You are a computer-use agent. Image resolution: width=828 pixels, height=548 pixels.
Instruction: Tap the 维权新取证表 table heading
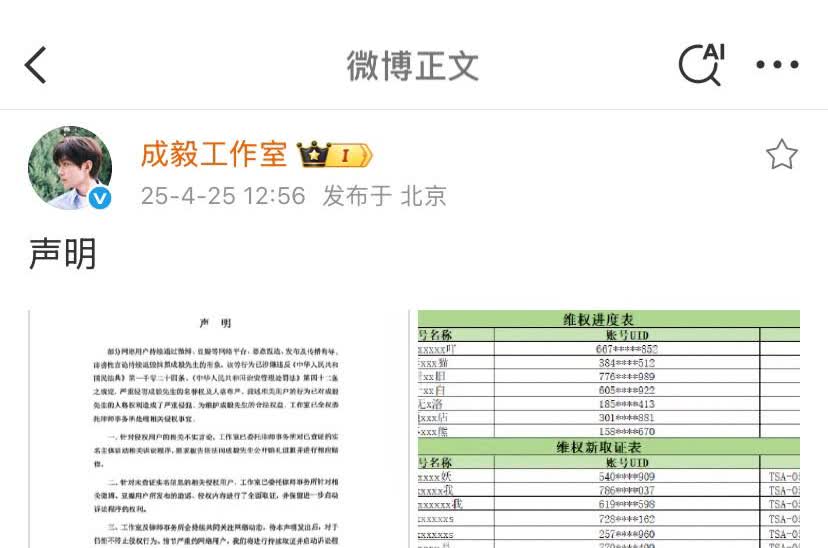598,447
